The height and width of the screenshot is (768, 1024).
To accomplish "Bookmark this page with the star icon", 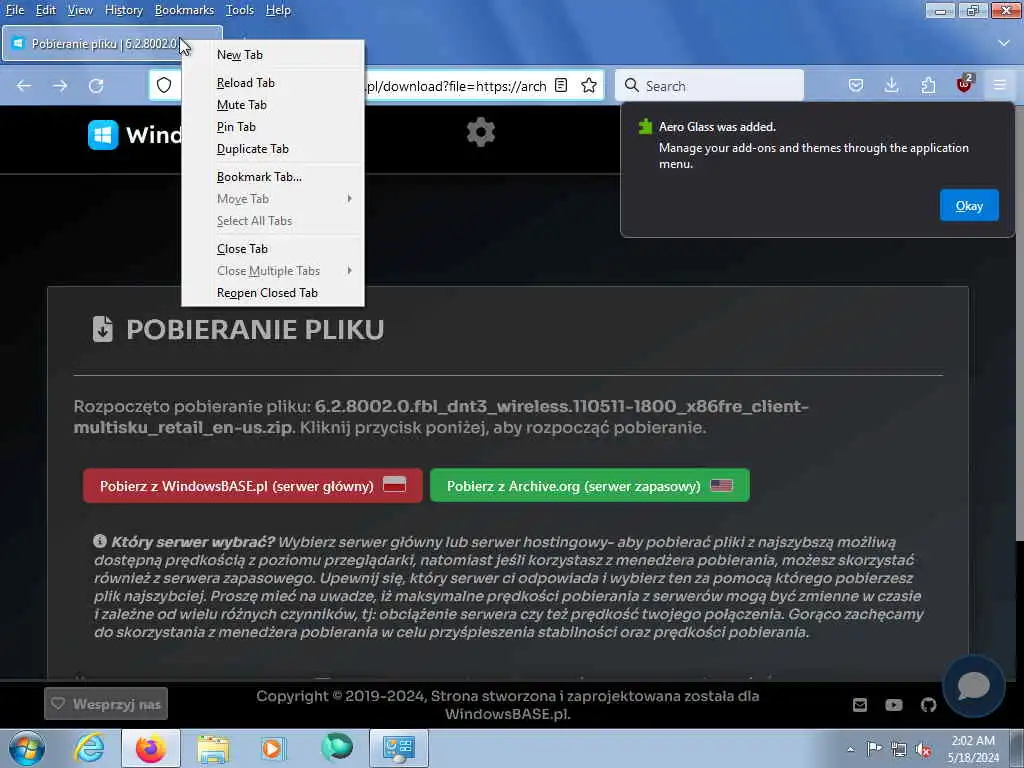I will tap(589, 86).
